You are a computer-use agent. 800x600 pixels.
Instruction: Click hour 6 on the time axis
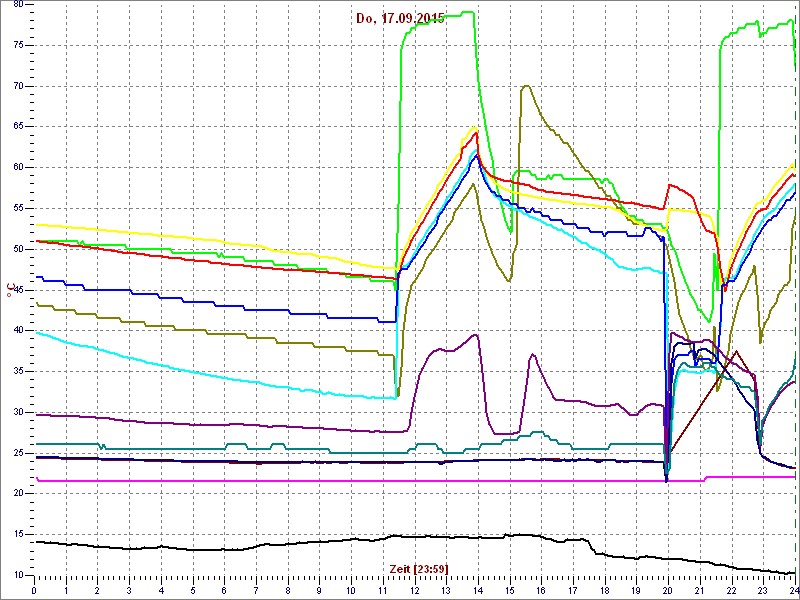(224, 591)
